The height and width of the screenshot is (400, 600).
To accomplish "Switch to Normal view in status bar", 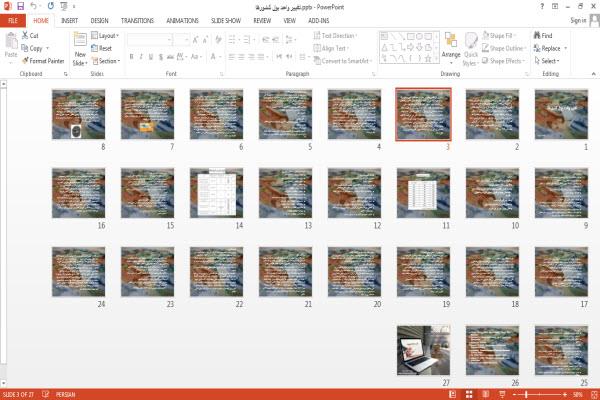I will click(452, 394).
